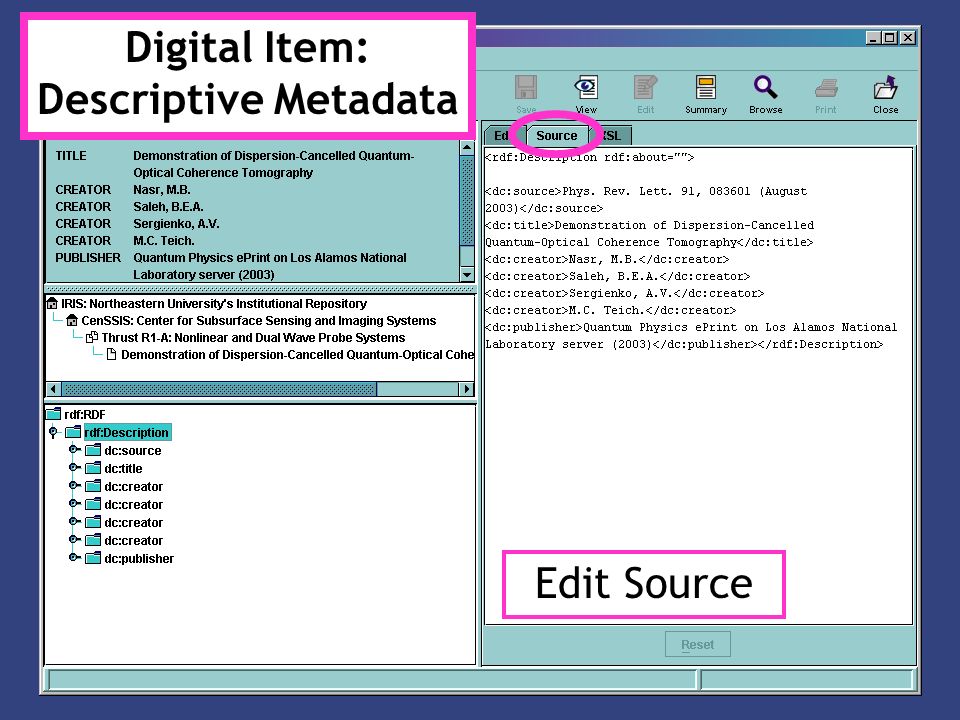Click scroll down arrow in metadata panel
960x720 pixels.
coord(467,275)
